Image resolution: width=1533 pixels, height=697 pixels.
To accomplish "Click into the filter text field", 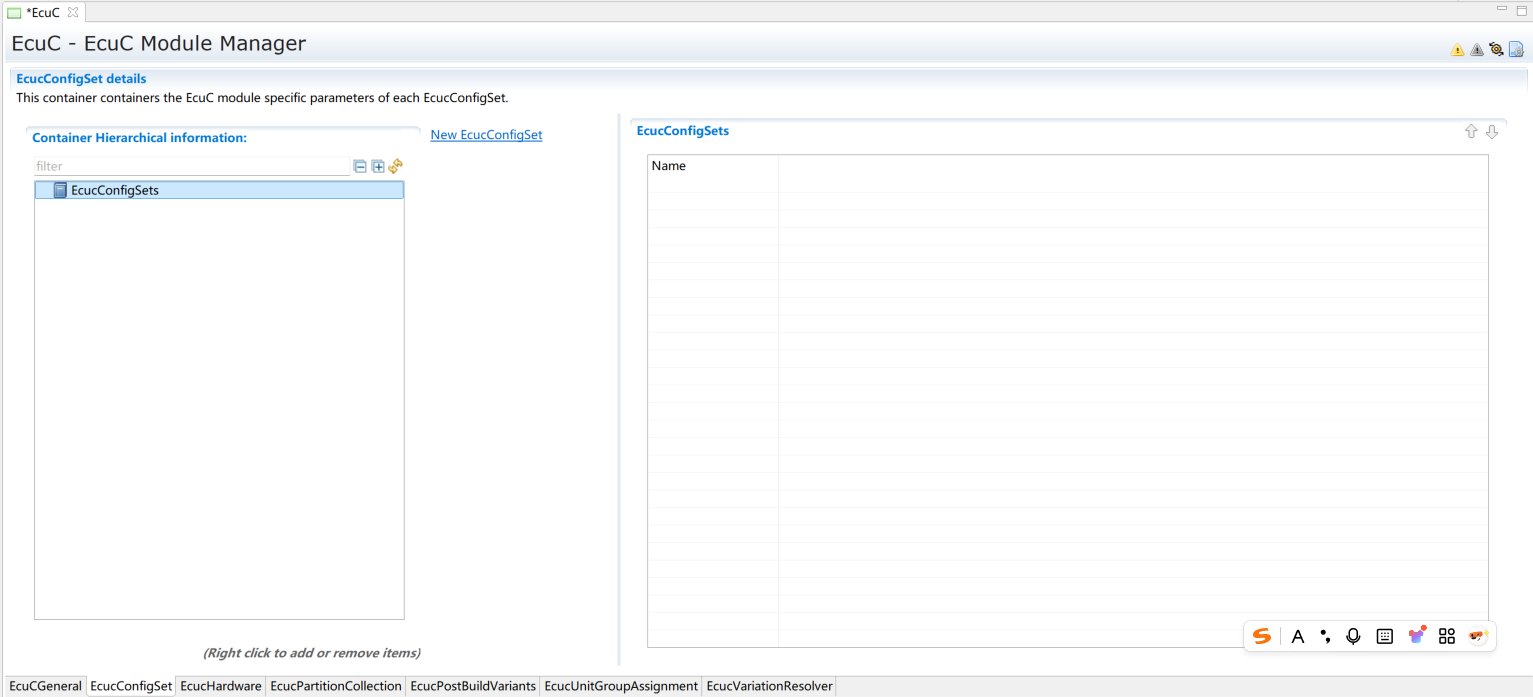I will click(190, 166).
